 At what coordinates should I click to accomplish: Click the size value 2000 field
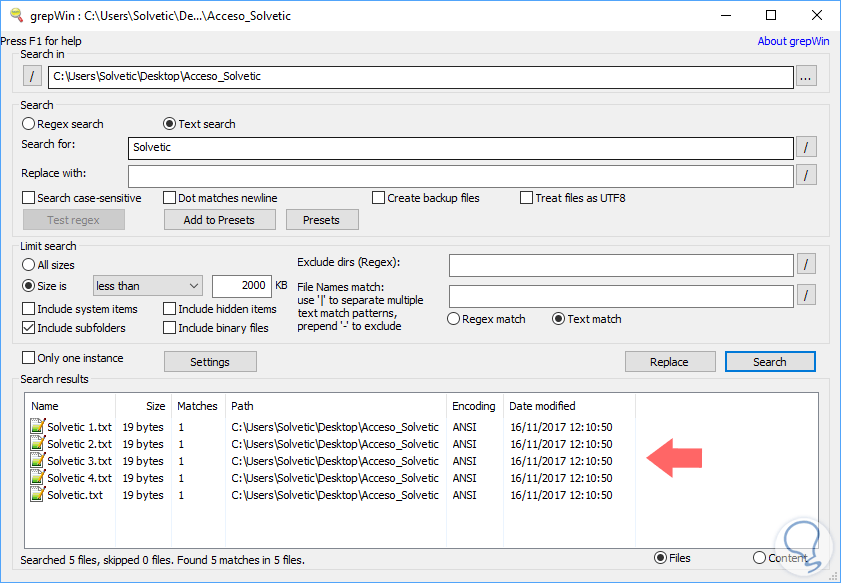[242, 286]
